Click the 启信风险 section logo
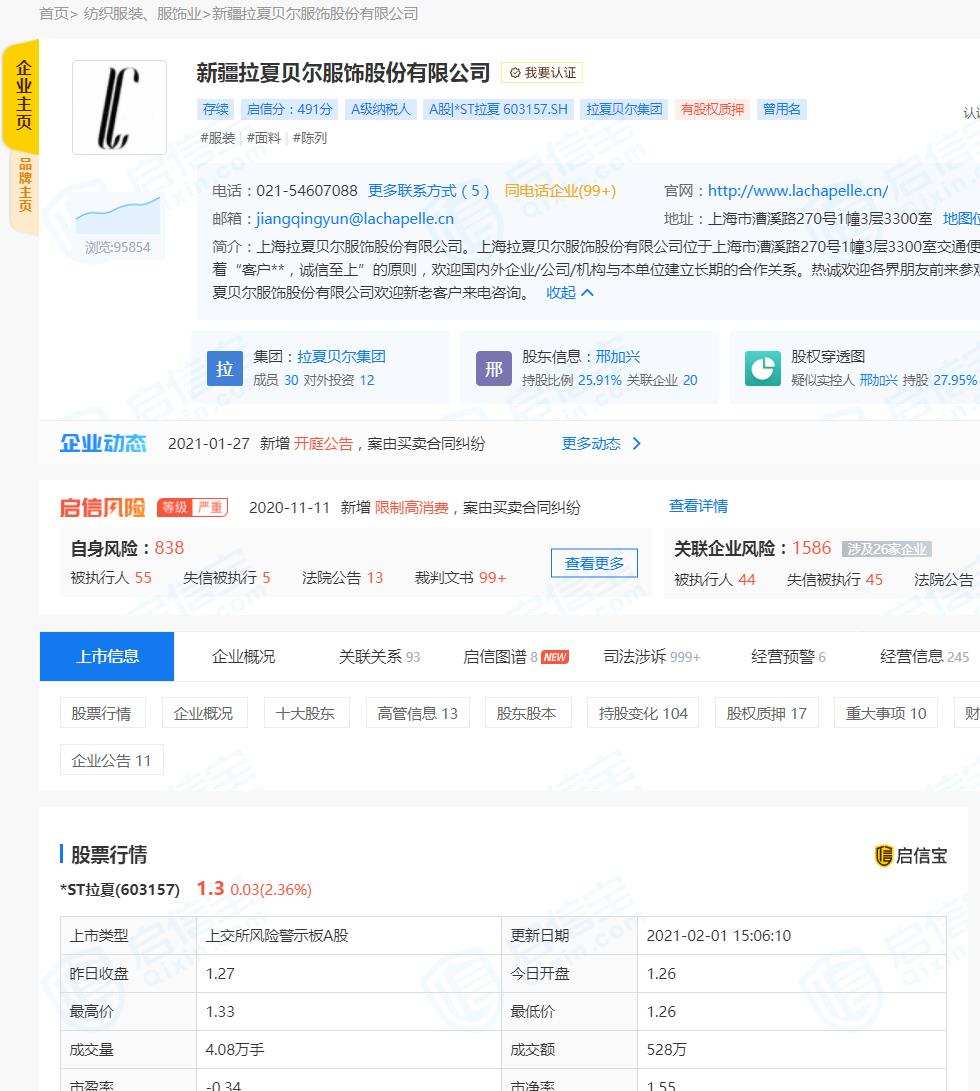 tap(102, 507)
